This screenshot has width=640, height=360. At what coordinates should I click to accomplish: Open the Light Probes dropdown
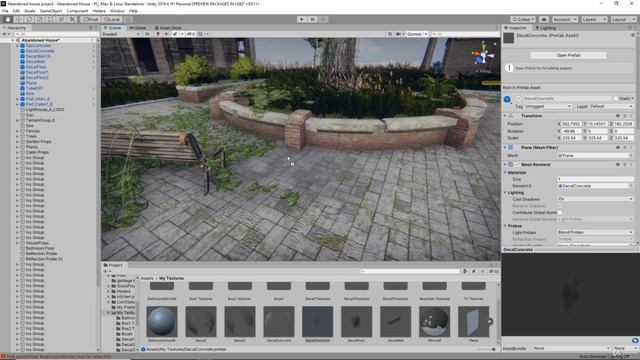(x=595, y=232)
